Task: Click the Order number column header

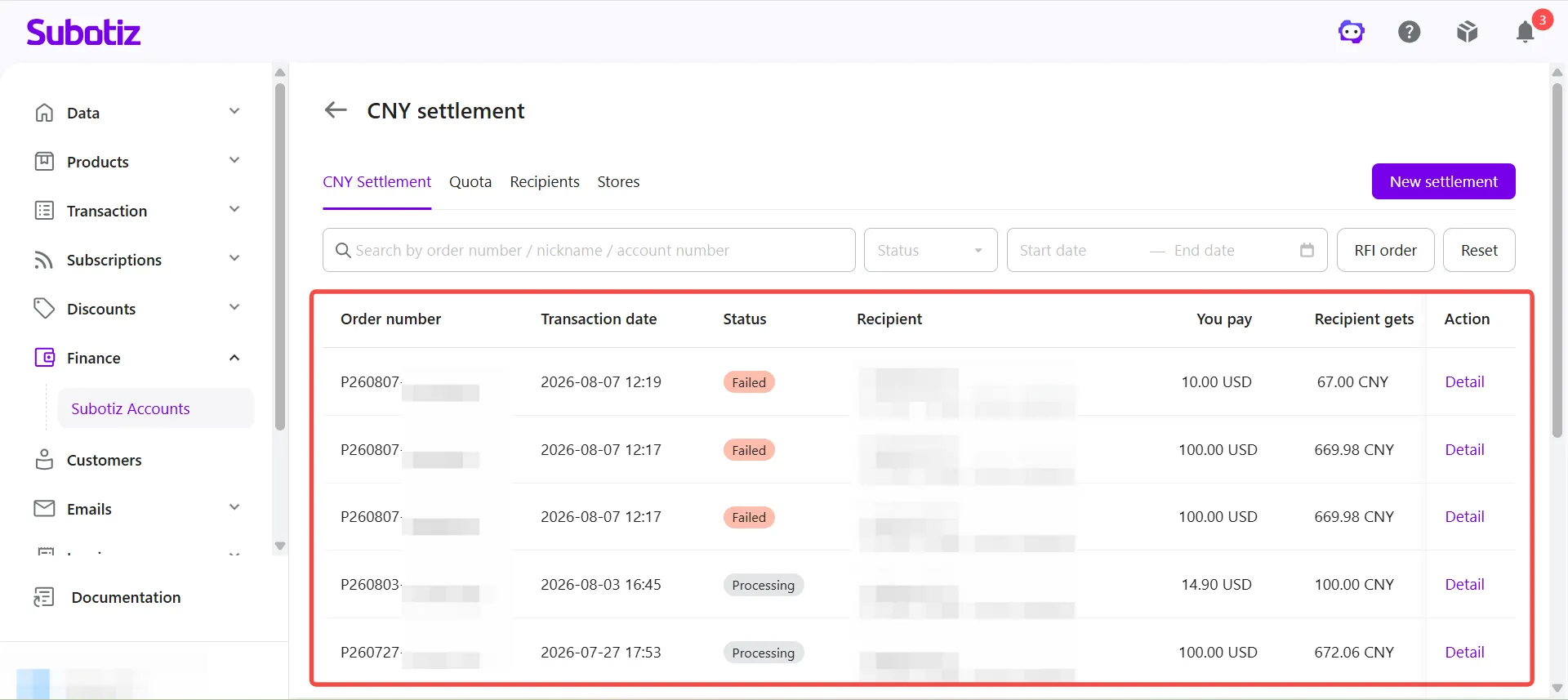Action: click(x=390, y=319)
